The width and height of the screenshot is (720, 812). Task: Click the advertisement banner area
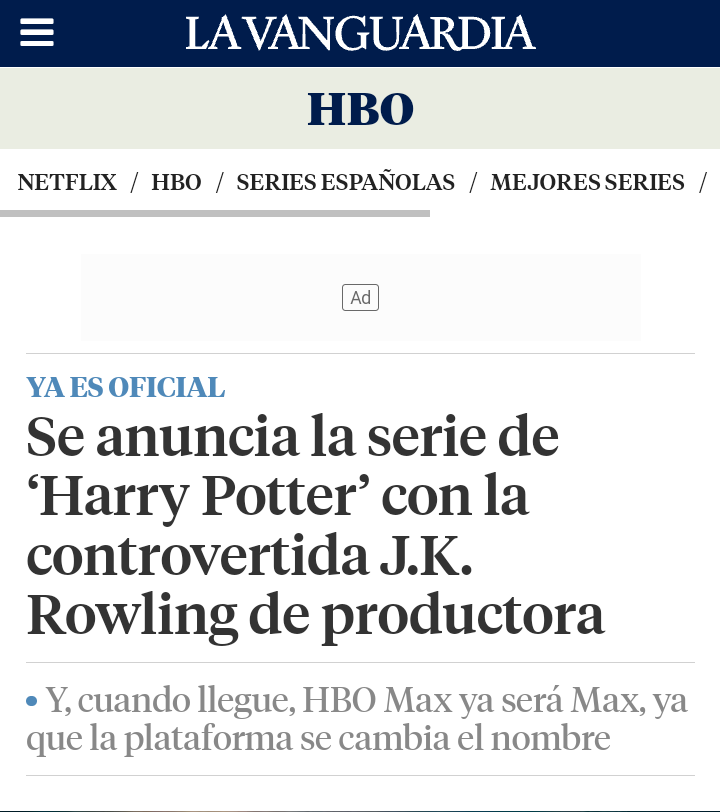pos(361,297)
